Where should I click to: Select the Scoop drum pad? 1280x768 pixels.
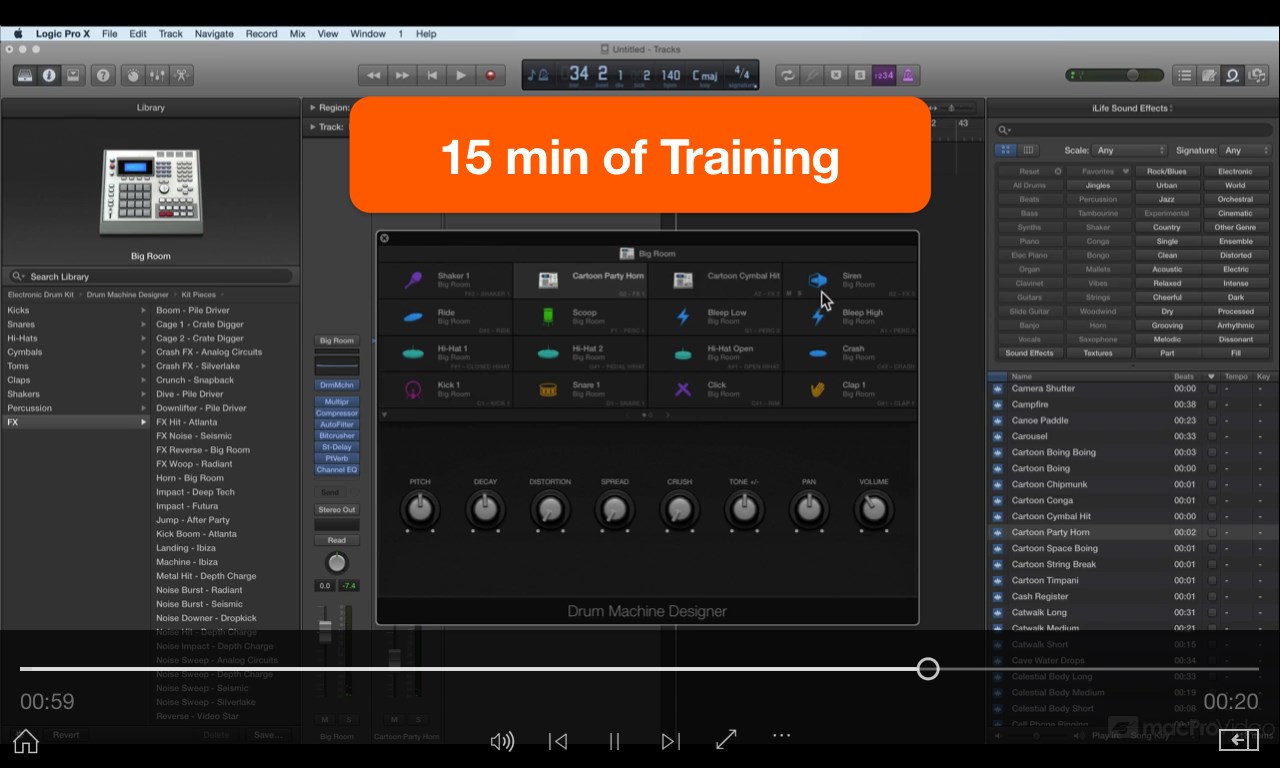pyautogui.click(x=581, y=317)
